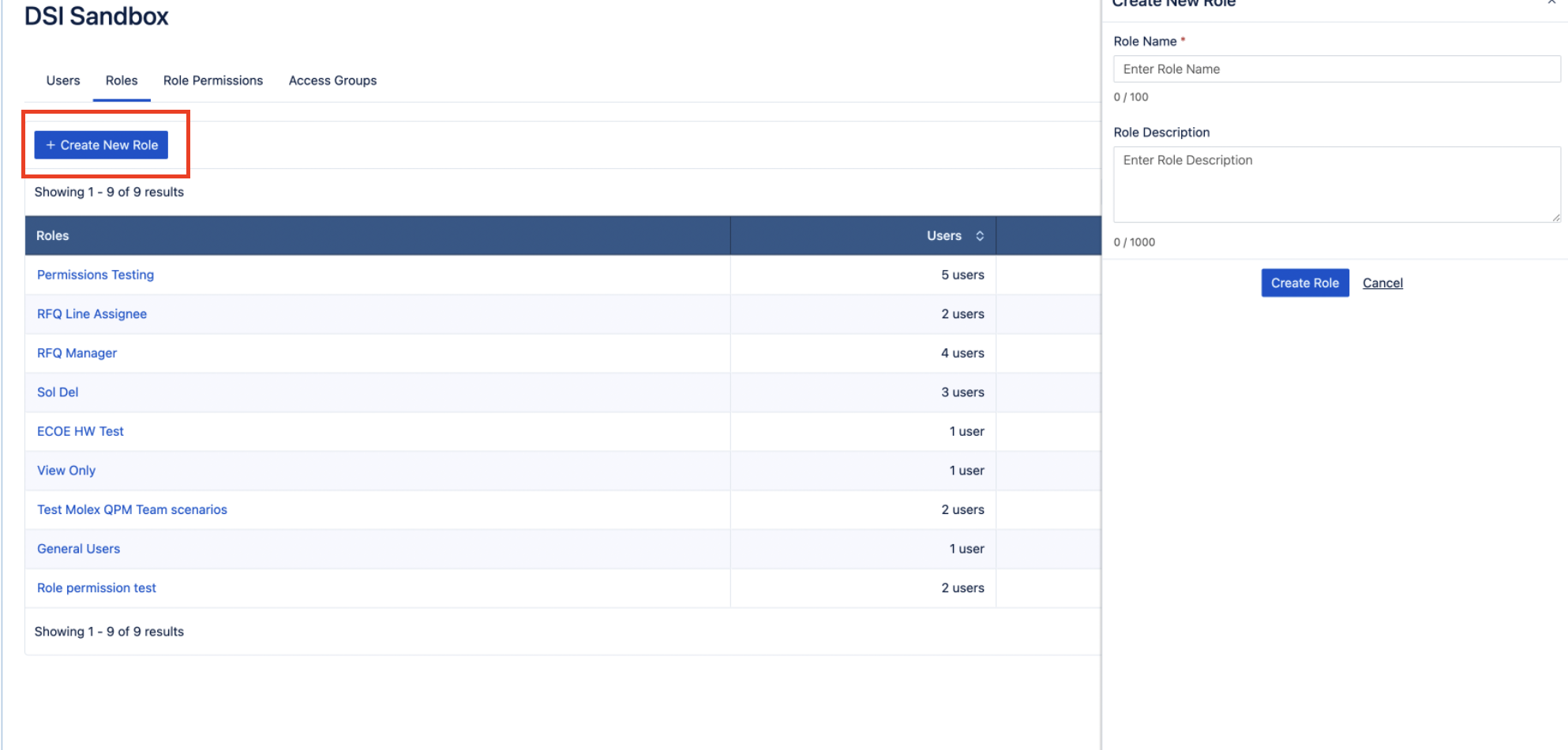1568x750 pixels.
Task: Open the Sol Del role
Action: point(58,392)
